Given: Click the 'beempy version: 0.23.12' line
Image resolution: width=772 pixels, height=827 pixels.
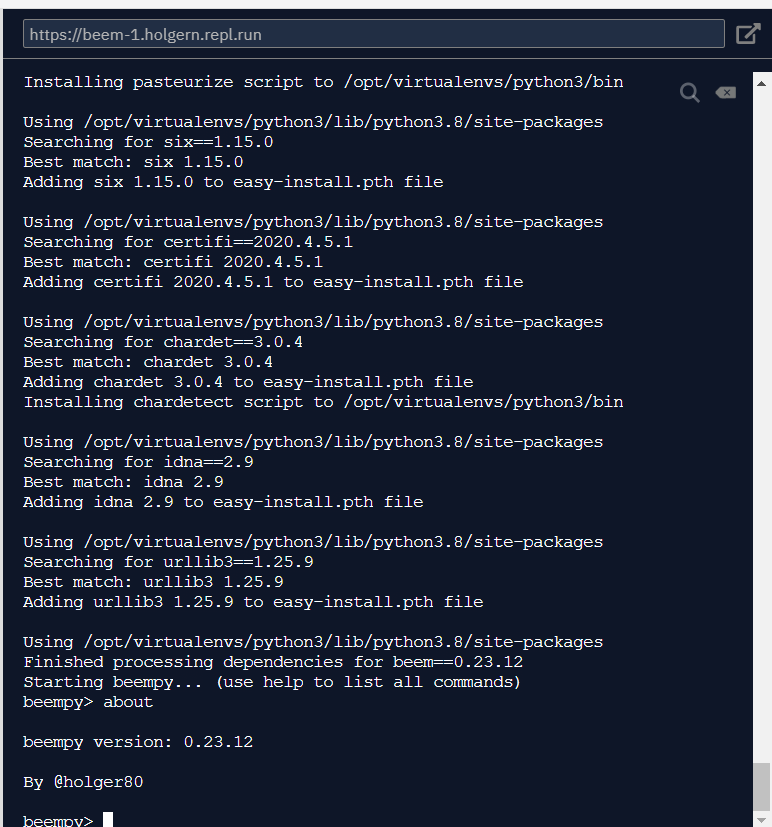Looking at the screenshot, I should pyautogui.click(x=138, y=742).
